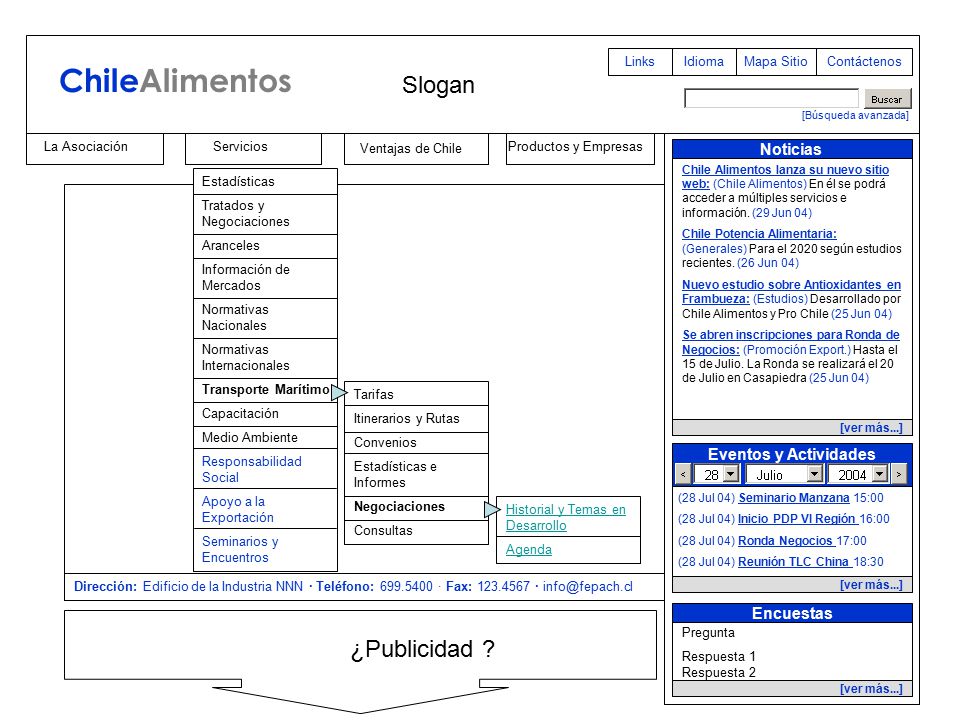Open Reunión TLC China event link
The image size is (960, 720).
tap(793, 562)
